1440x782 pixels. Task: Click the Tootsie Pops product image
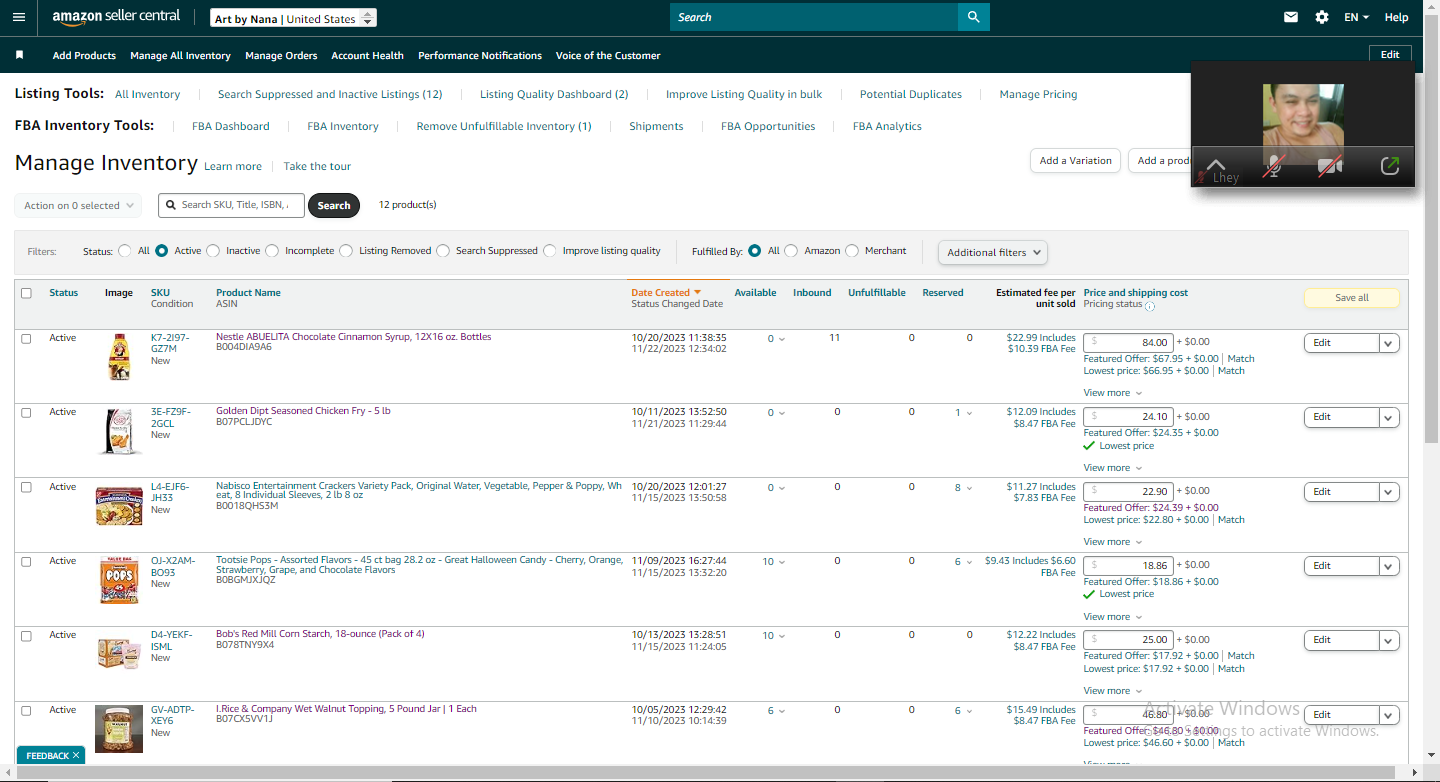click(x=119, y=580)
